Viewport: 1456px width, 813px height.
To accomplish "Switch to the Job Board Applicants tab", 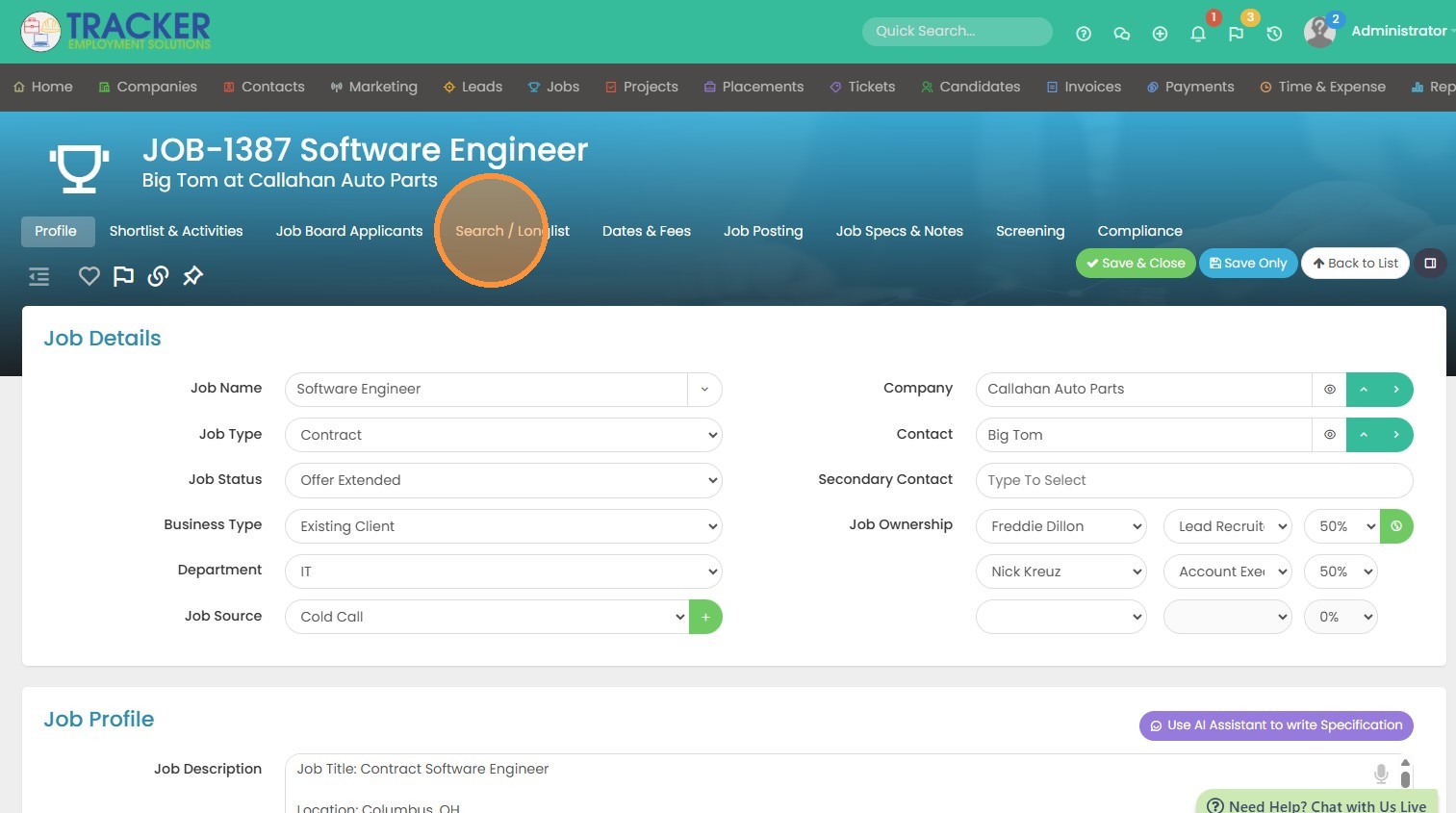I will click(x=349, y=231).
